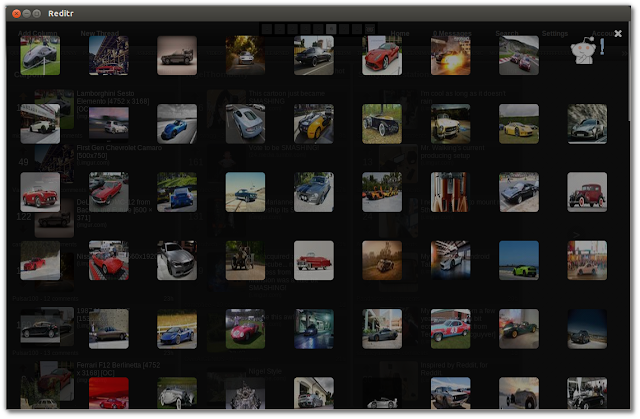Screen dimensions: 640x419
Task: Open the sepia-toned hot rod thumbnail
Action: [x=382, y=260]
